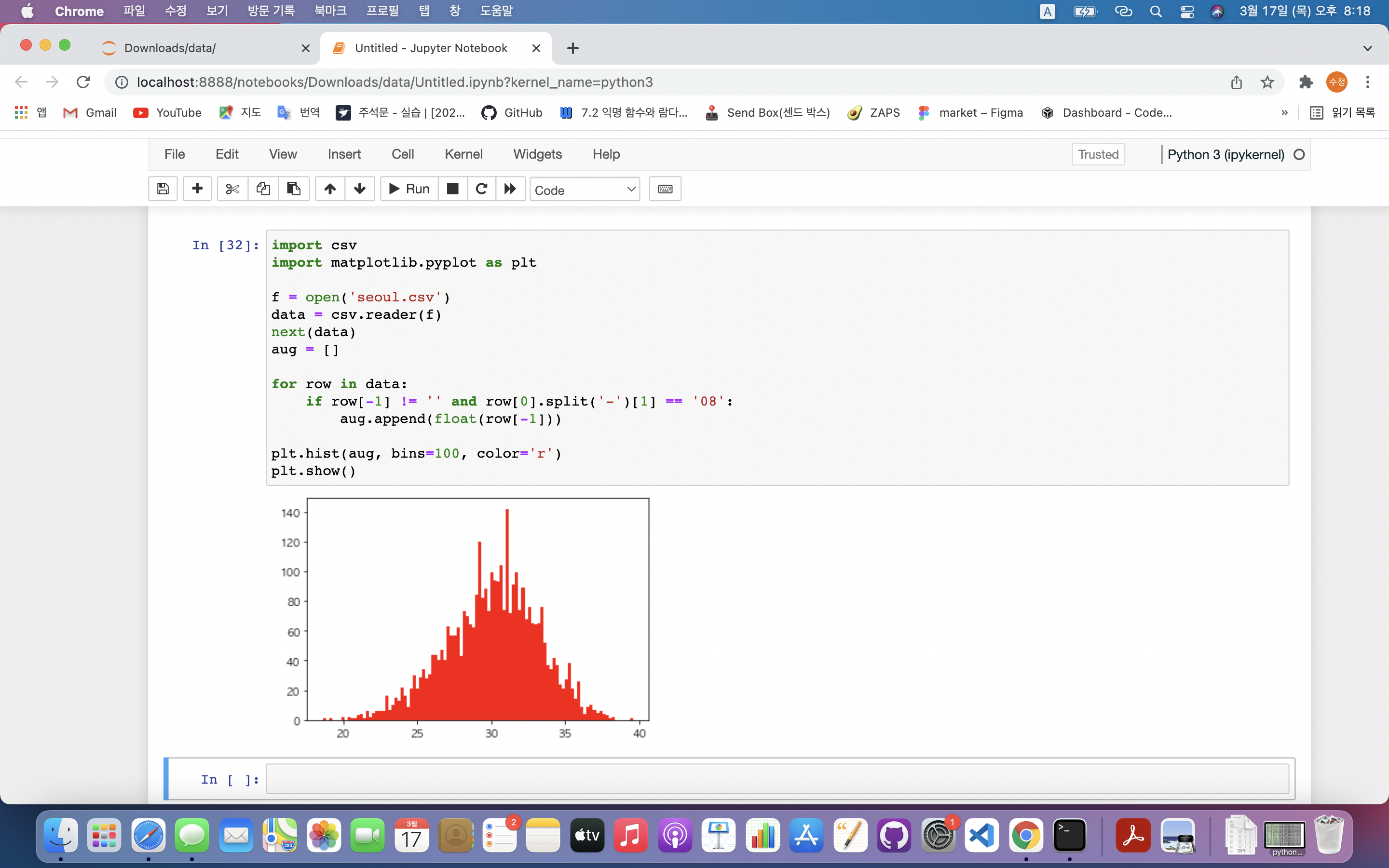Viewport: 1389px width, 868px height.
Task: Paste cells below using the clipboard icon
Action: (x=294, y=189)
